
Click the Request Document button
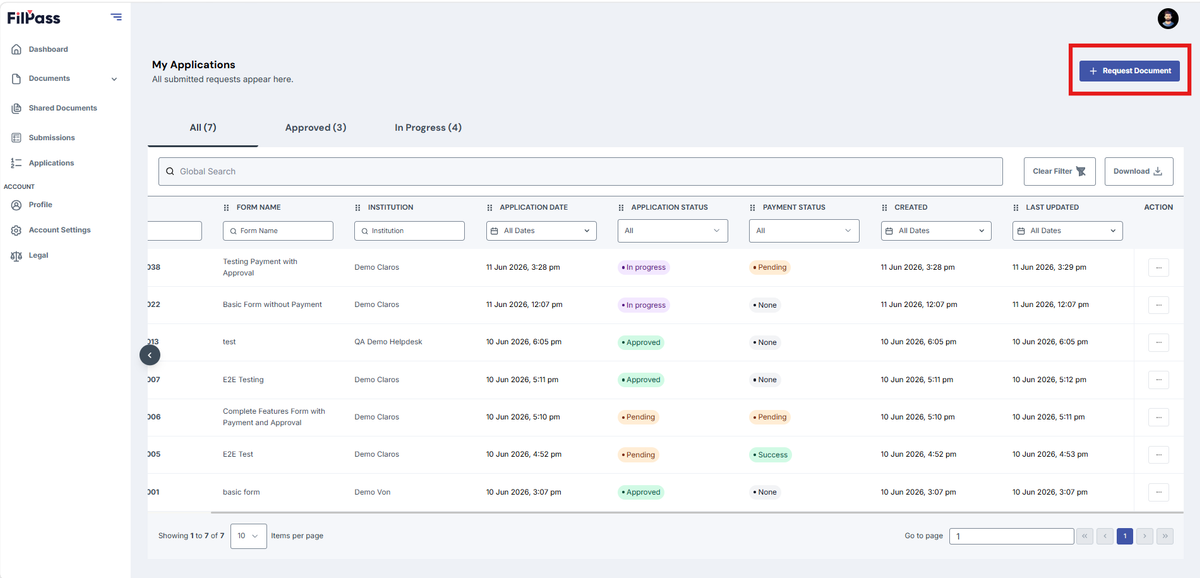click(1129, 71)
